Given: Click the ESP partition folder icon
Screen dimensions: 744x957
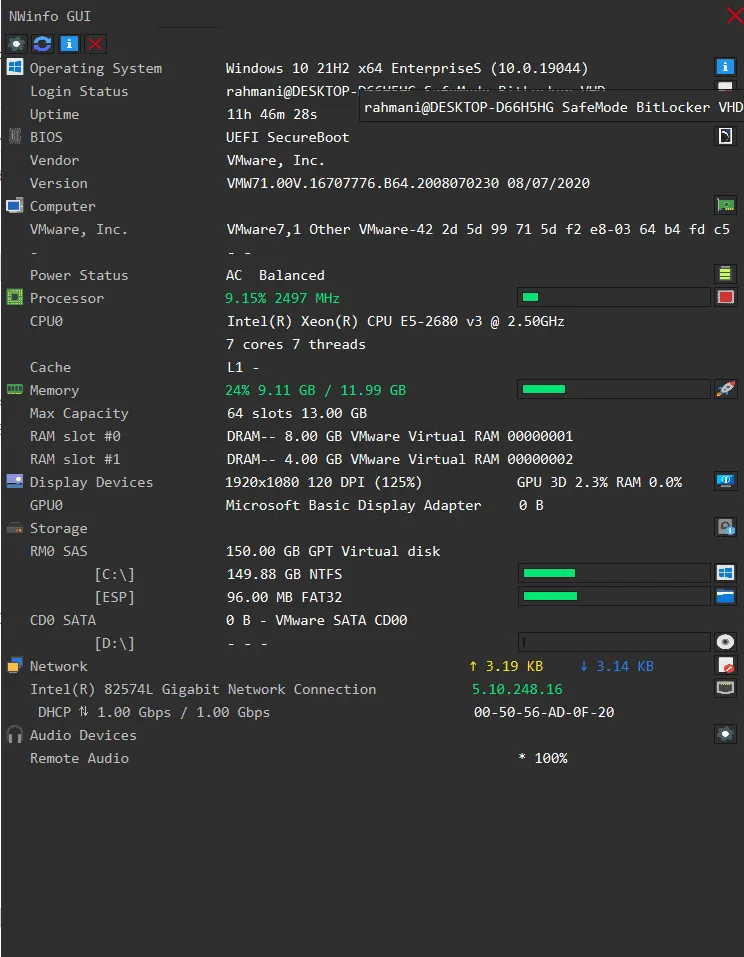Looking at the screenshot, I should coord(725,596).
